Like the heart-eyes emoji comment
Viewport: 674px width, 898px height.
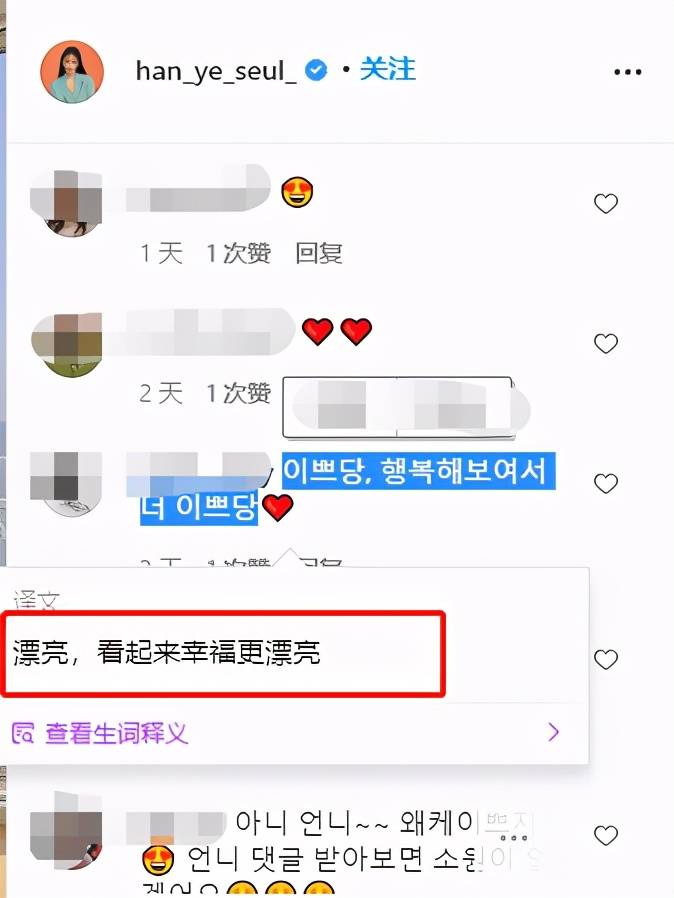click(605, 203)
